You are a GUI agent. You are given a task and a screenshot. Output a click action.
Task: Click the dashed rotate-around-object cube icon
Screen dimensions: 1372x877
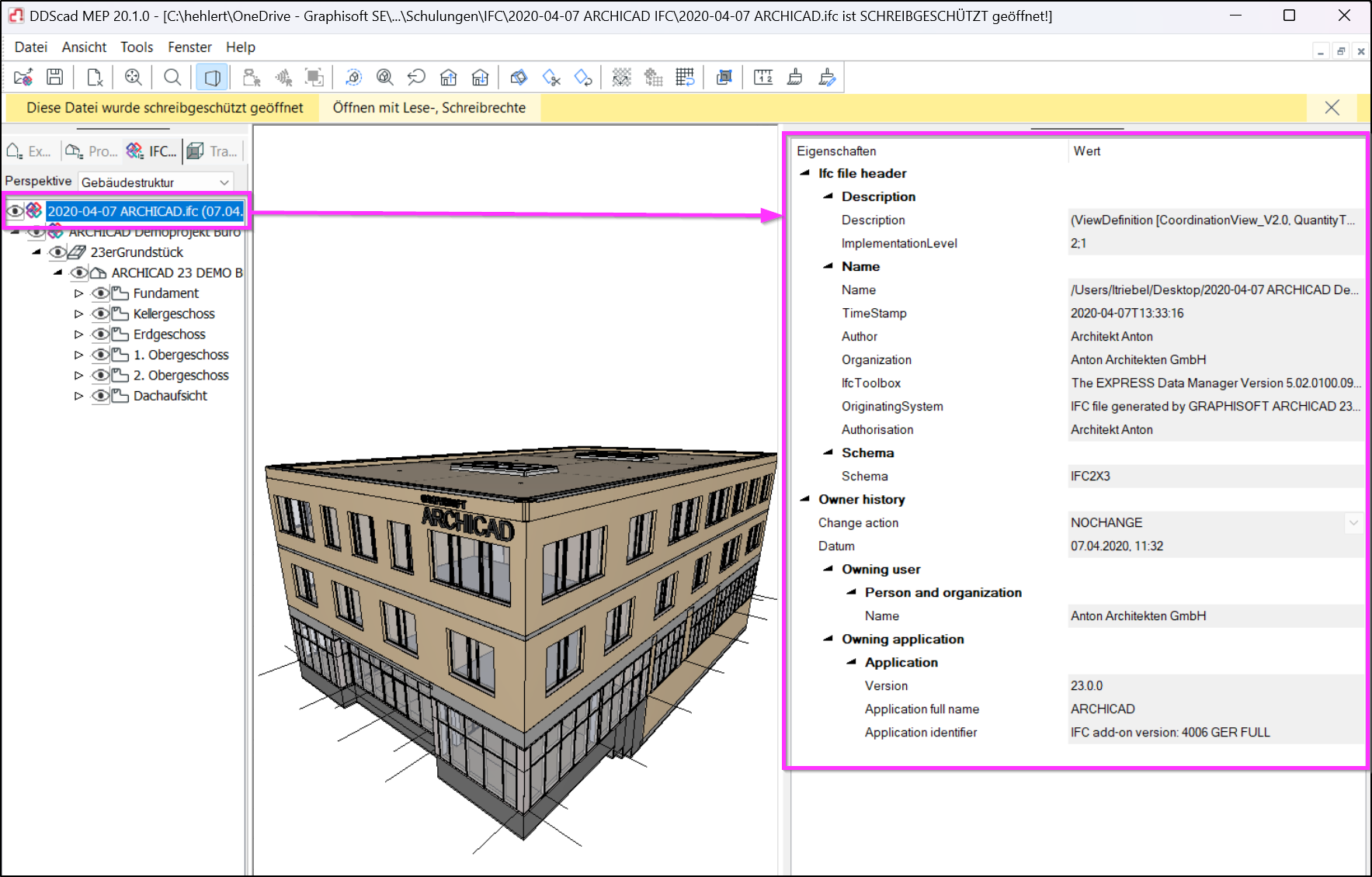[353, 77]
